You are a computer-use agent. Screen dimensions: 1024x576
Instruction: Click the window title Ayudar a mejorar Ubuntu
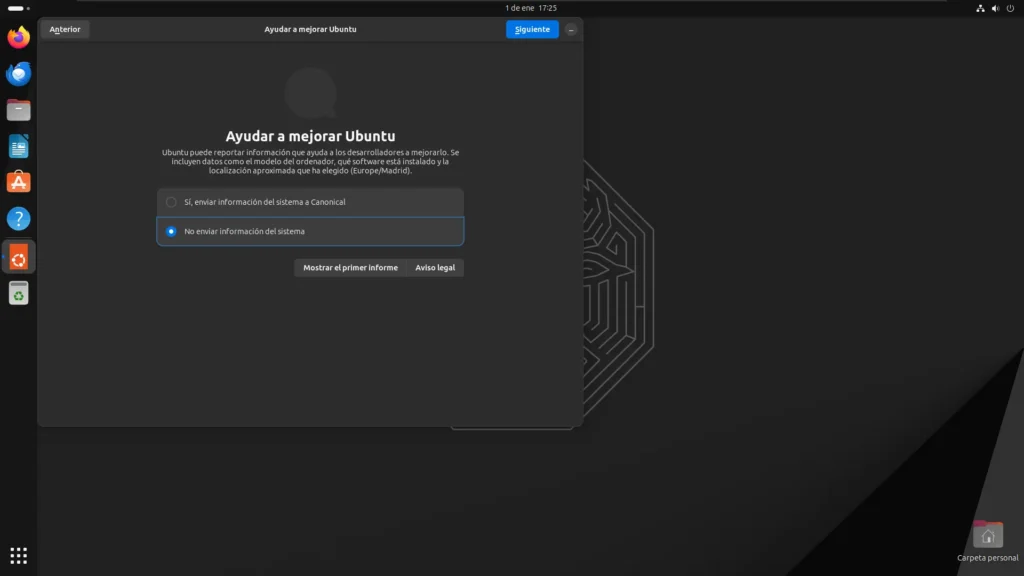coord(310,29)
